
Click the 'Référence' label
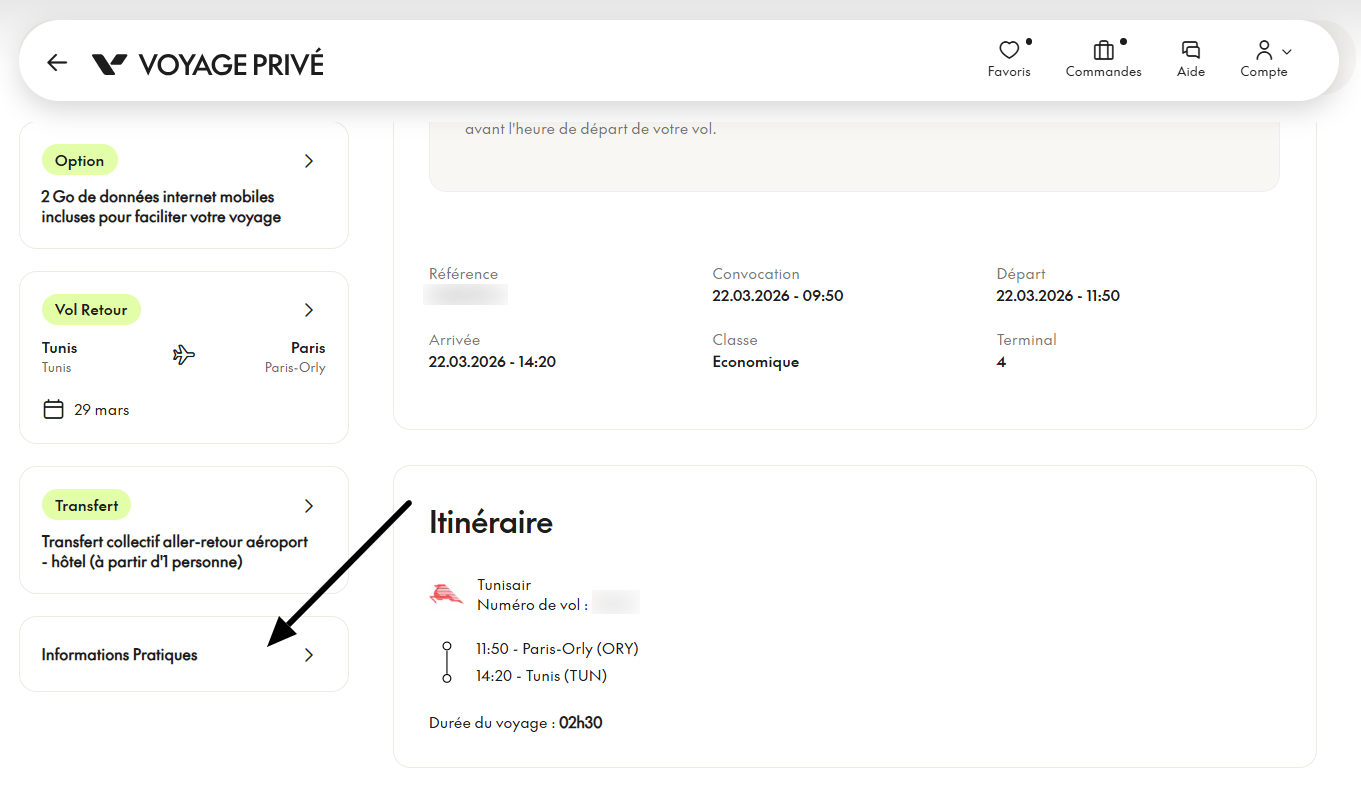pyautogui.click(x=463, y=274)
